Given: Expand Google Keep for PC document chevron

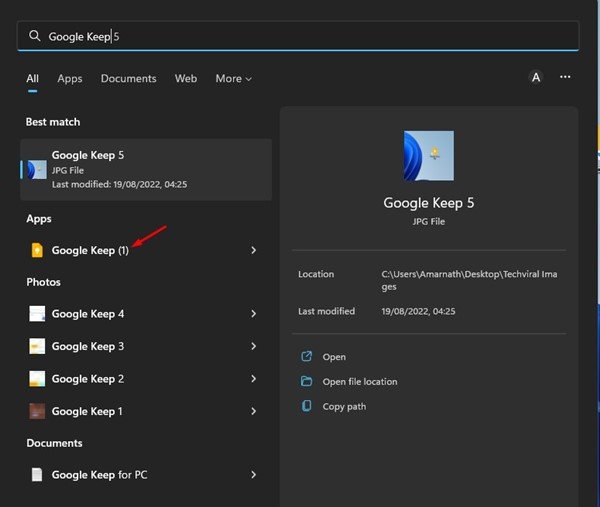Looking at the screenshot, I should click(x=254, y=475).
